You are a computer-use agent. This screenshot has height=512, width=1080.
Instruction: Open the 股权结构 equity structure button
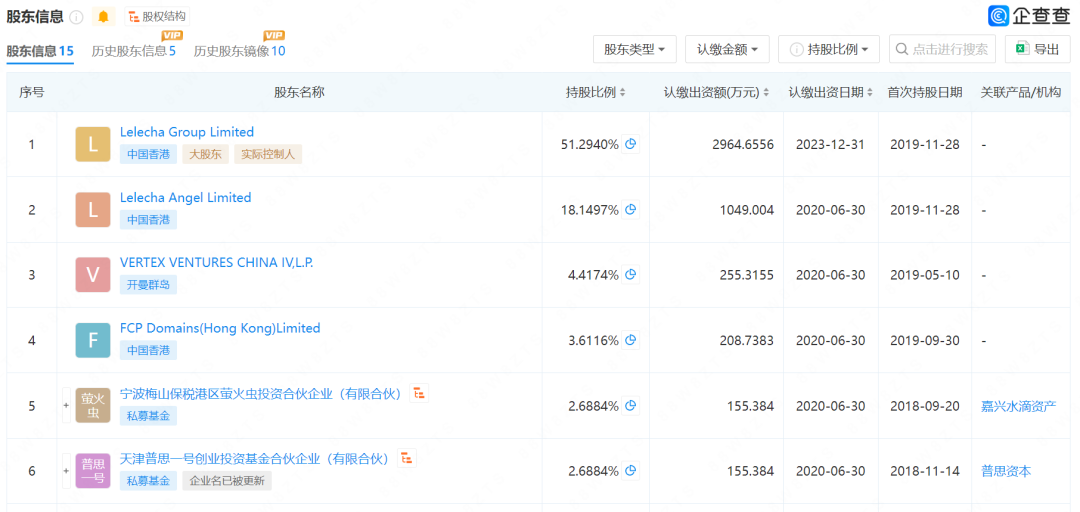pos(157,17)
